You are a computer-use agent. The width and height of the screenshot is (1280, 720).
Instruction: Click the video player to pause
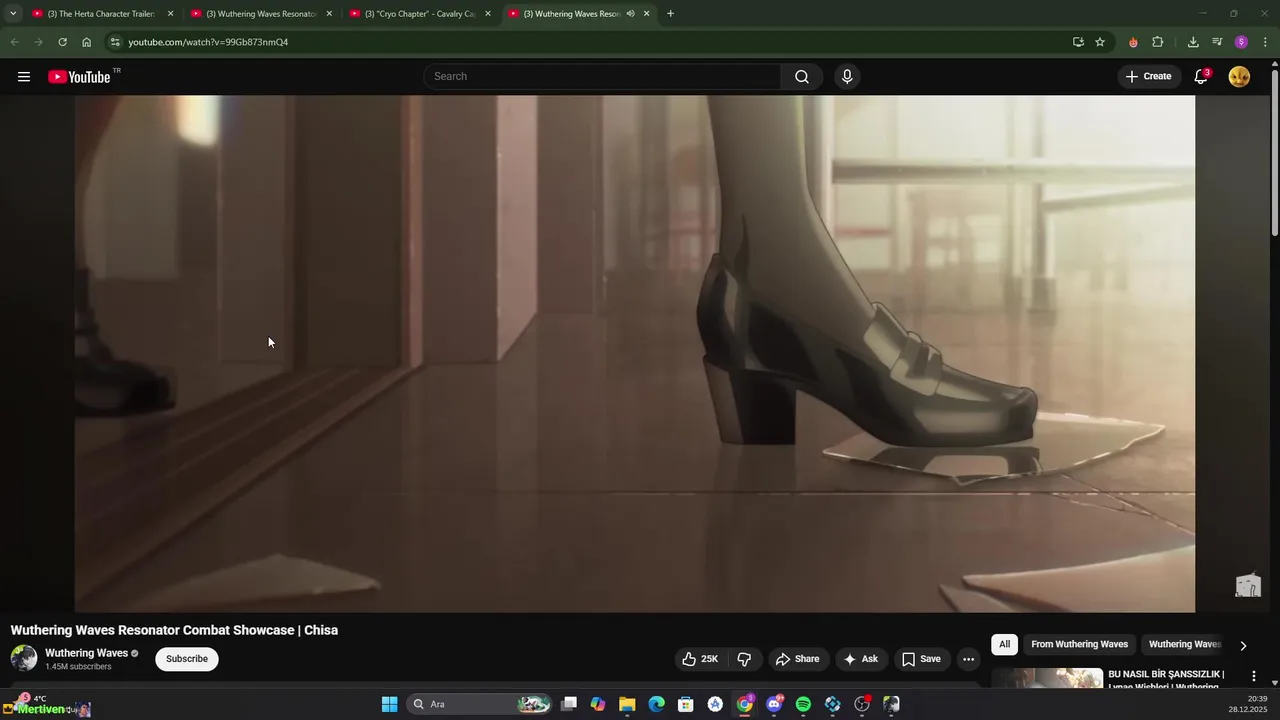(x=635, y=354)
